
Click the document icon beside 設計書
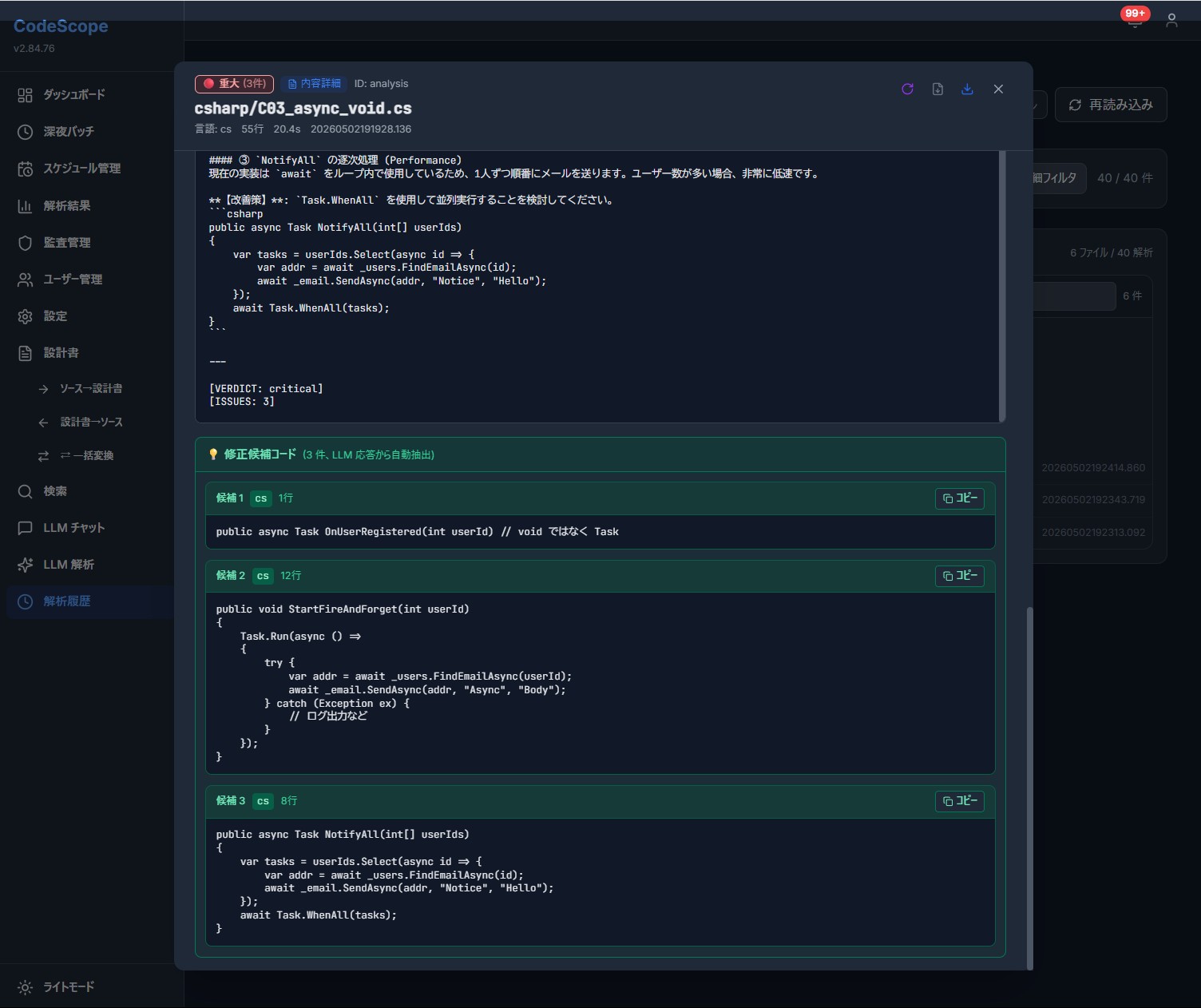pyautogui.click(x=26, y=353)
